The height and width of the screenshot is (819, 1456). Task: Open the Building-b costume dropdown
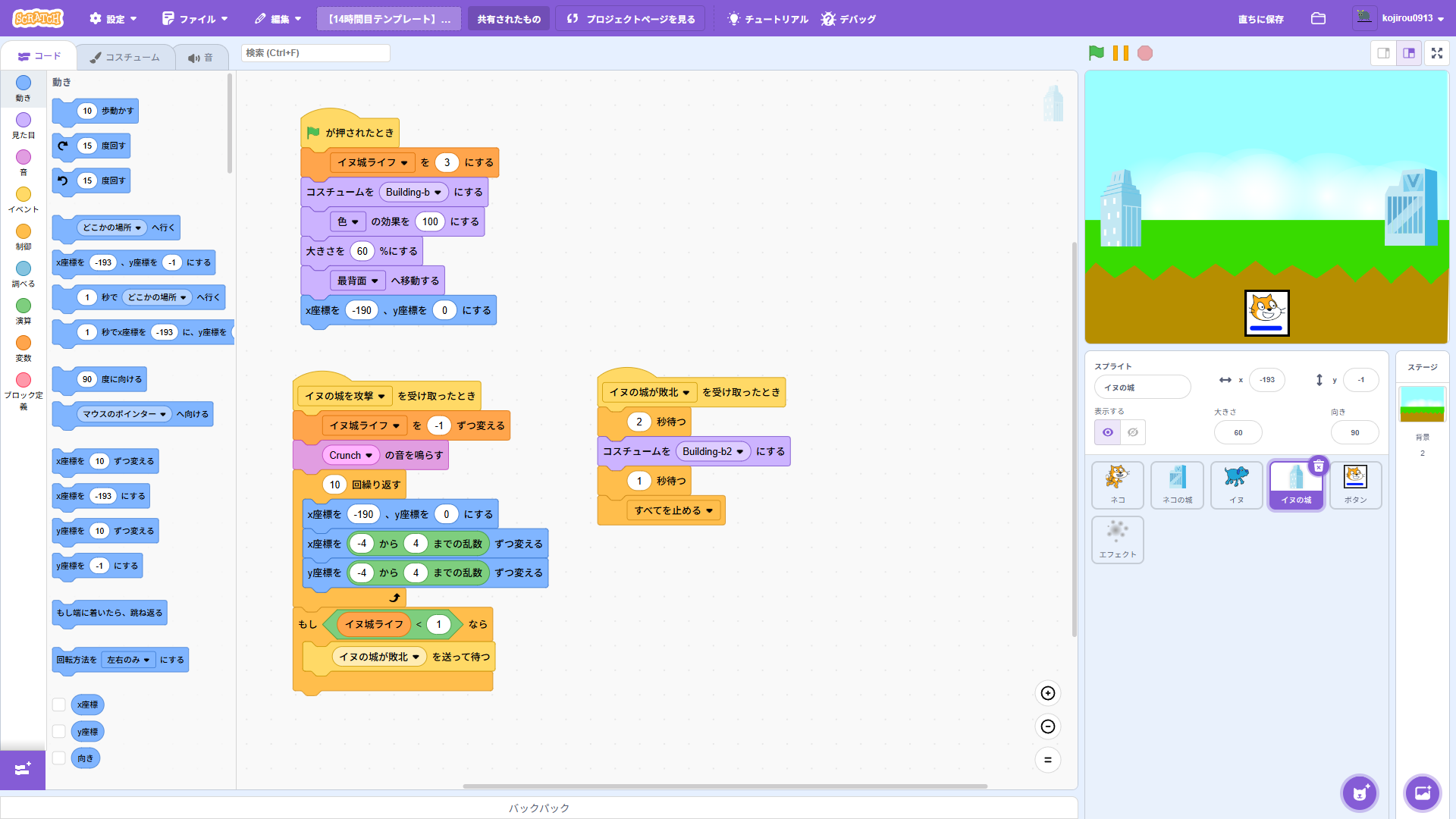(438, 193)
